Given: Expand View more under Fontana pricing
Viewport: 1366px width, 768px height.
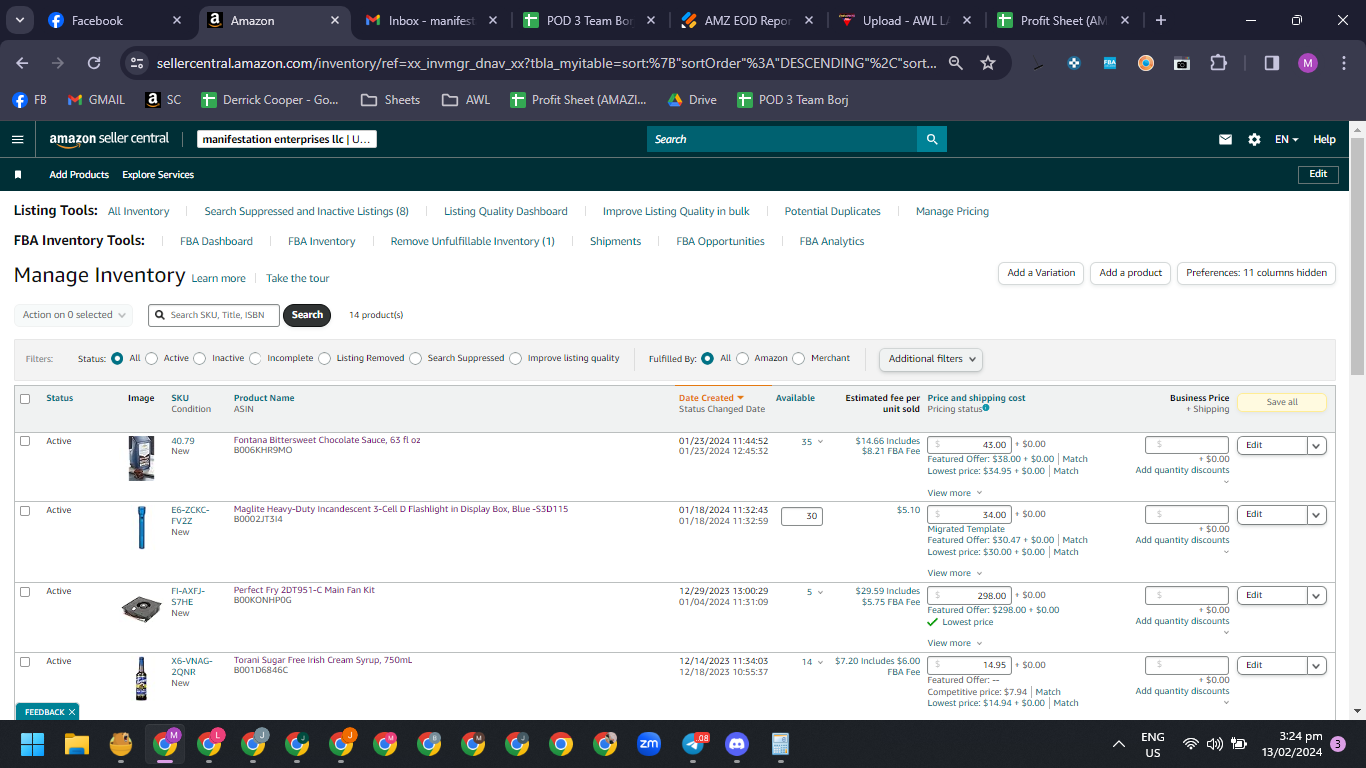Looking at the screenshot, I should pyautogui.click(x=954, y=493).
